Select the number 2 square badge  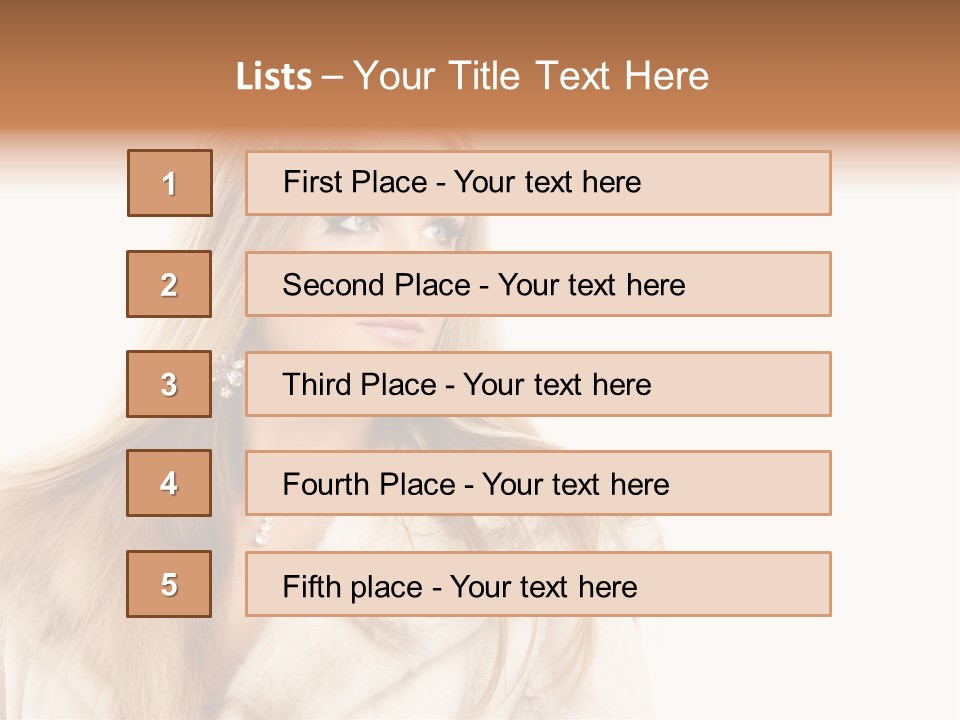pos(170,284)
